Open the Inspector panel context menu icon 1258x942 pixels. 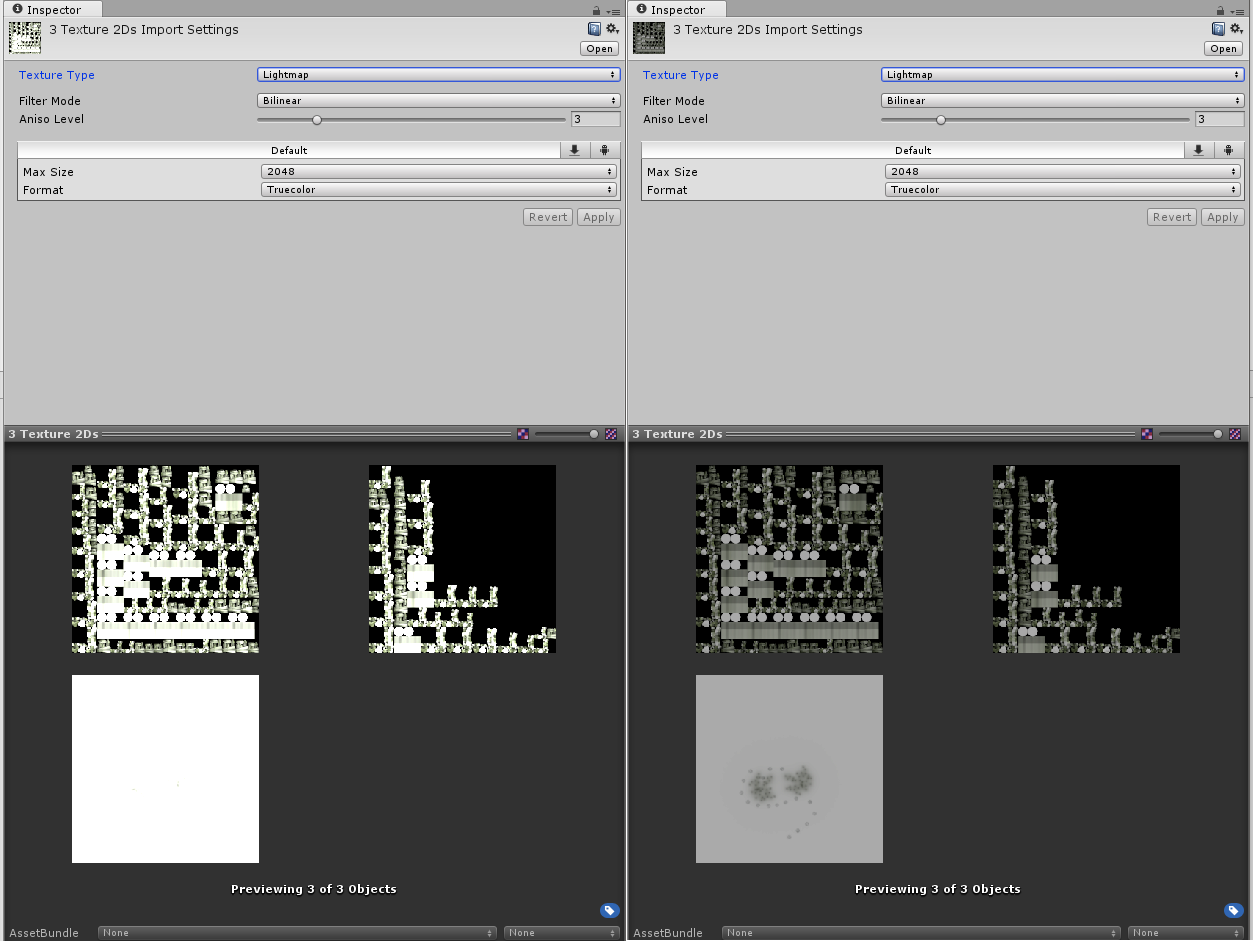613,9
